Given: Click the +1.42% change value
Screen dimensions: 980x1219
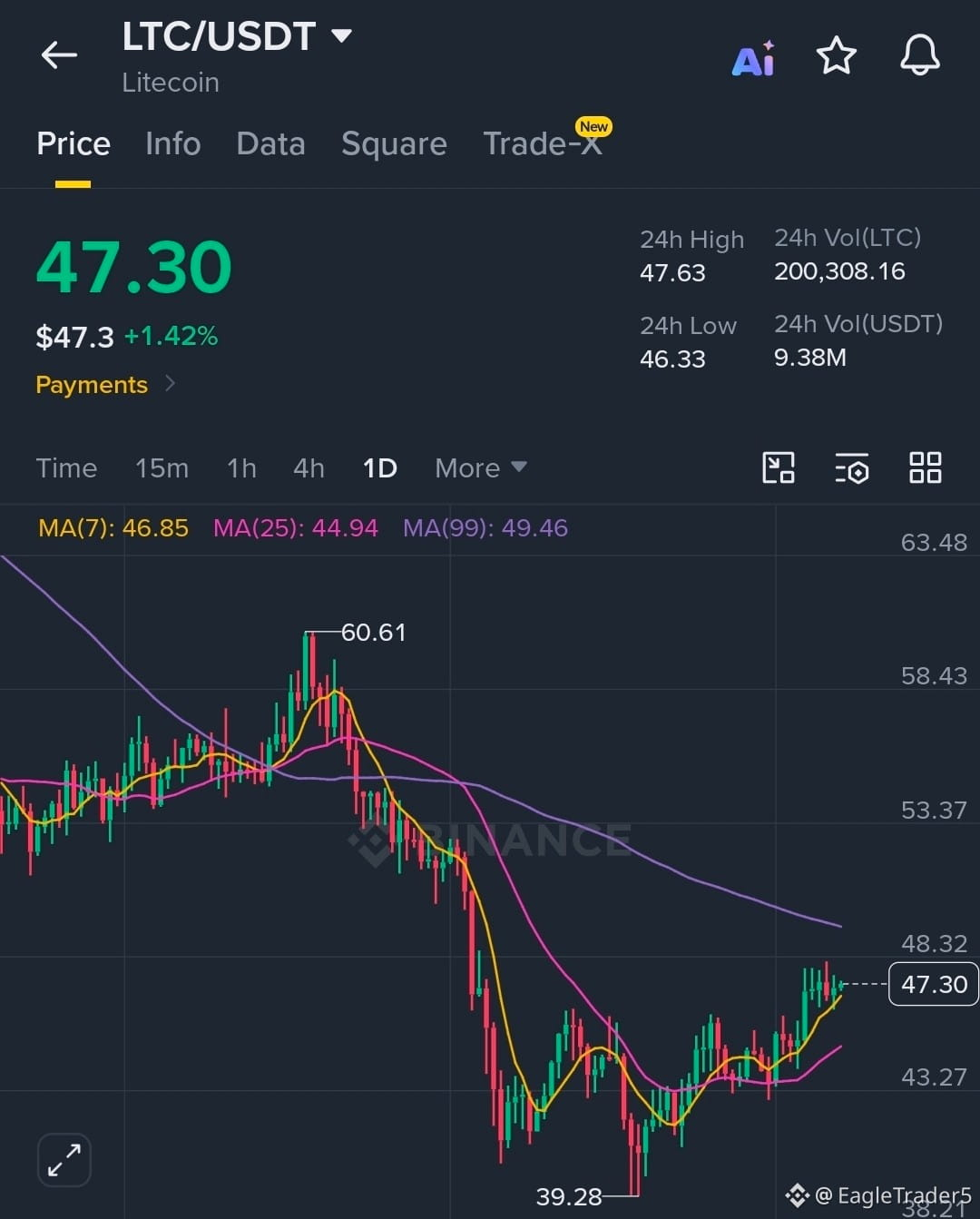Looking at the screenshot, I should [171, 337].
